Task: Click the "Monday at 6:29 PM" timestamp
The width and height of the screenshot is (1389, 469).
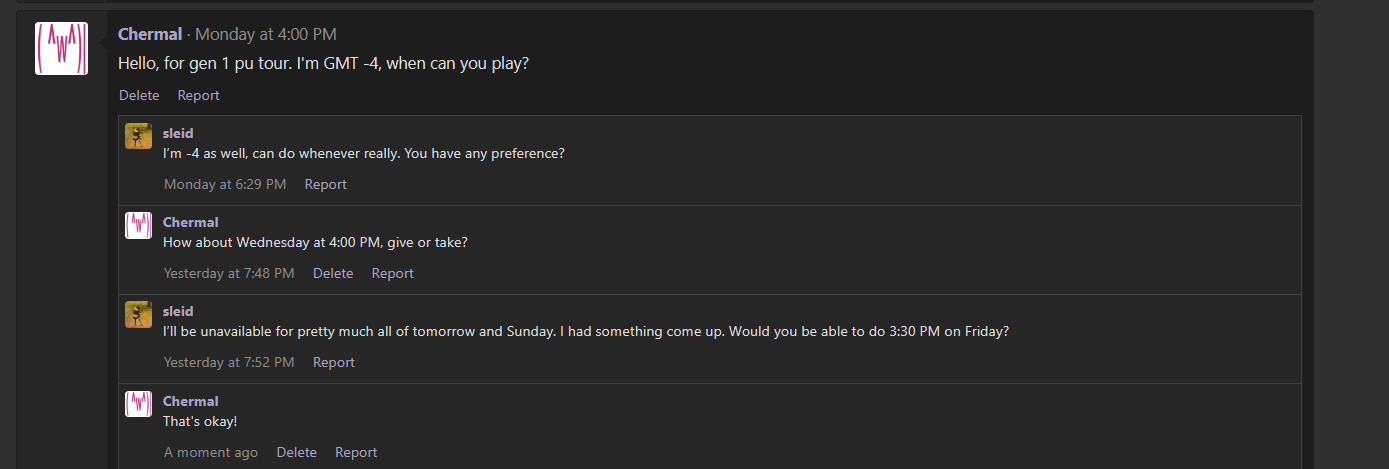Action: [225, 184]
